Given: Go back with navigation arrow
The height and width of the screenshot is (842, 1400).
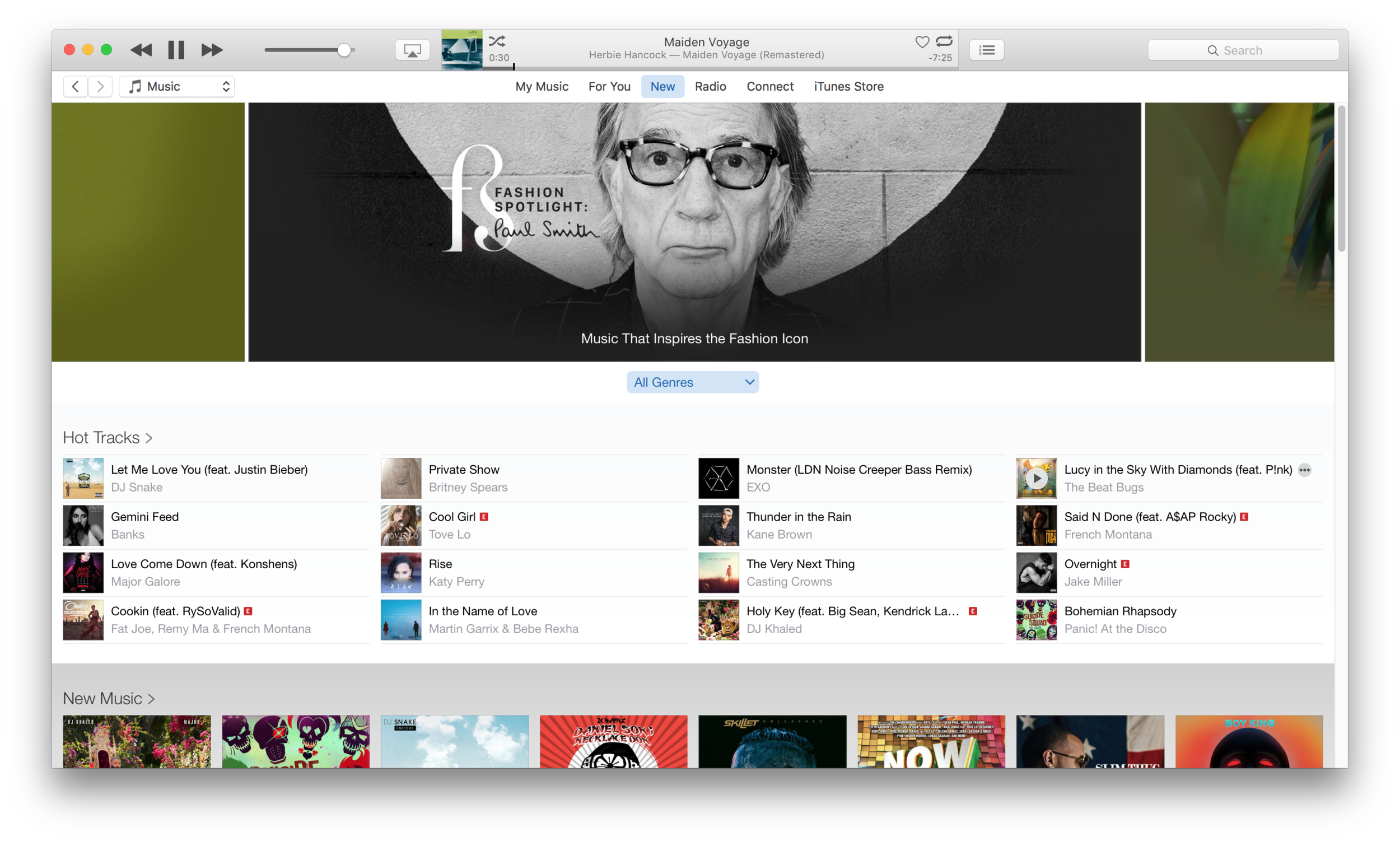Looking at the screenshot, I should (76, 86).
